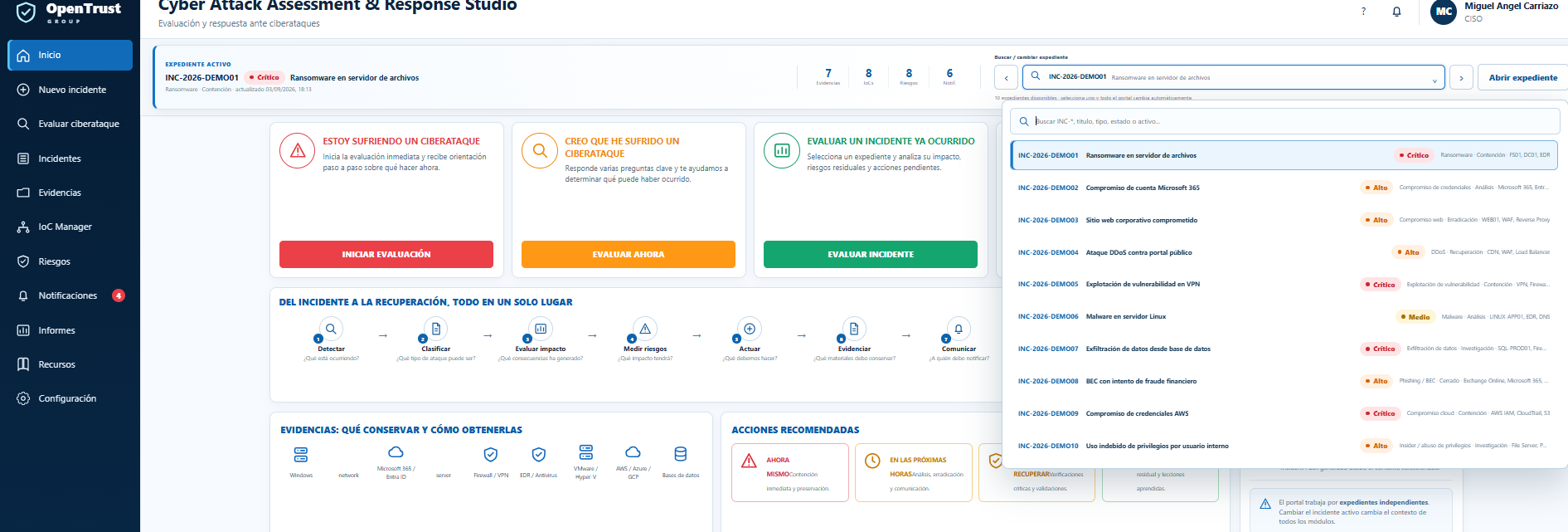Select the Evidenciar step file icon
Viewport: 1568px width, 532px height.
point(854,329)
